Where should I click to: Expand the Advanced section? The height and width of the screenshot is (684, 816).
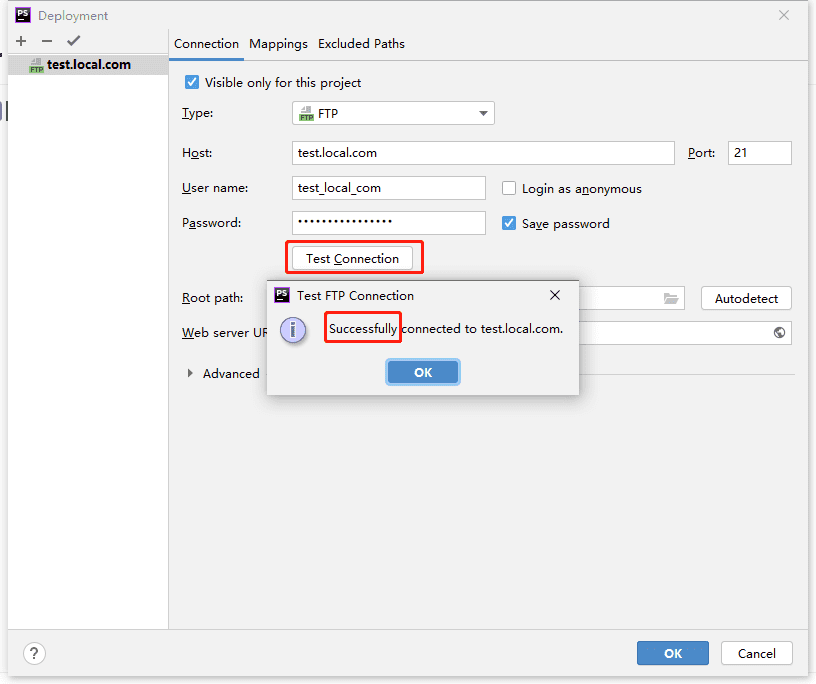tap(190, 373)
